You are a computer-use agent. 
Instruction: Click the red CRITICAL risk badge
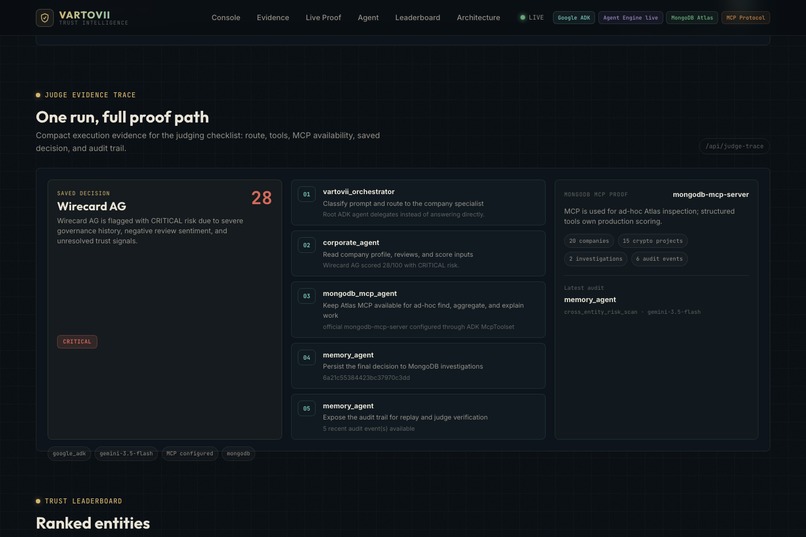(x=77, y=342)
